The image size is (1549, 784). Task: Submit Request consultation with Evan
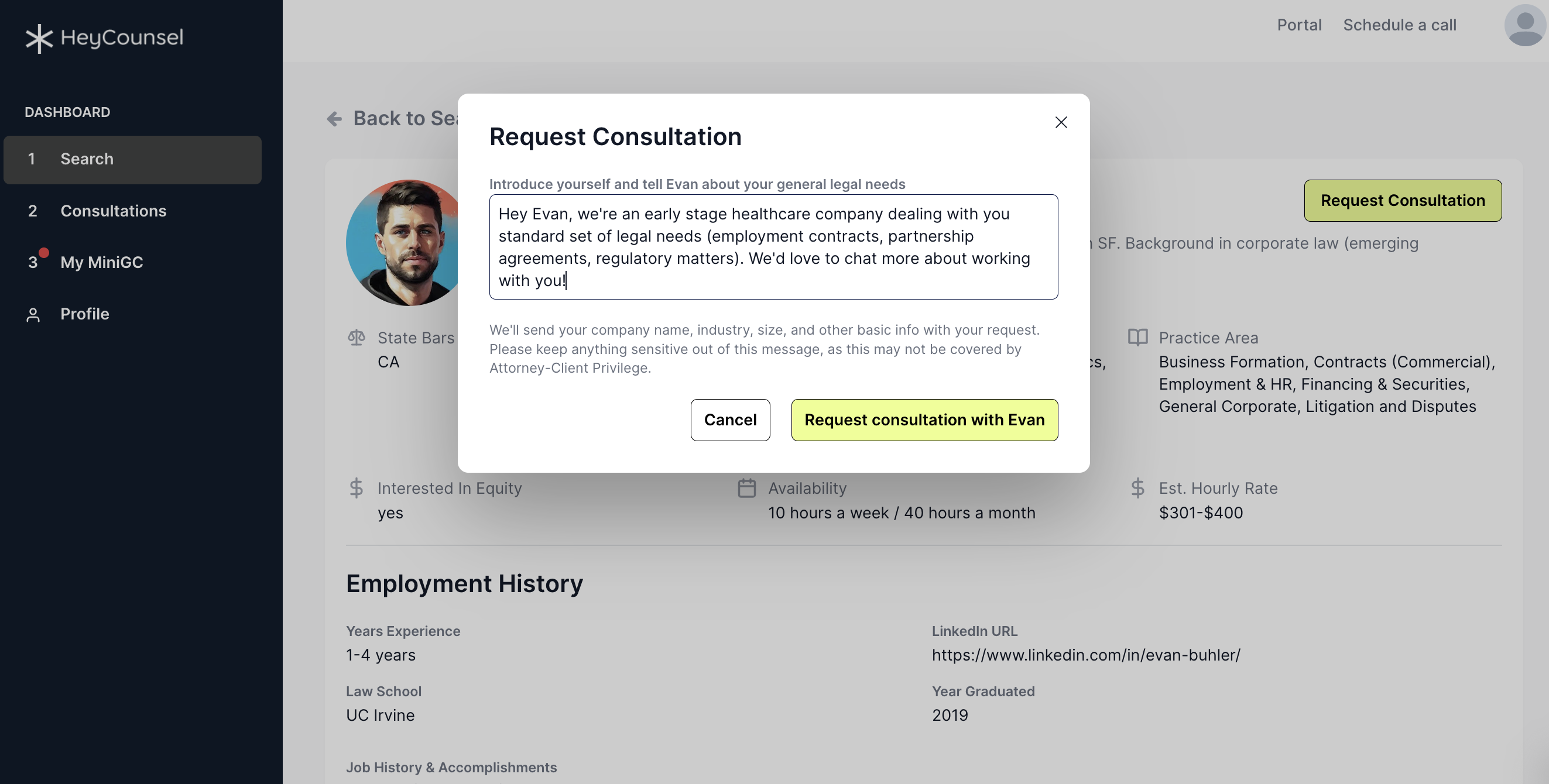coord(924,420)
